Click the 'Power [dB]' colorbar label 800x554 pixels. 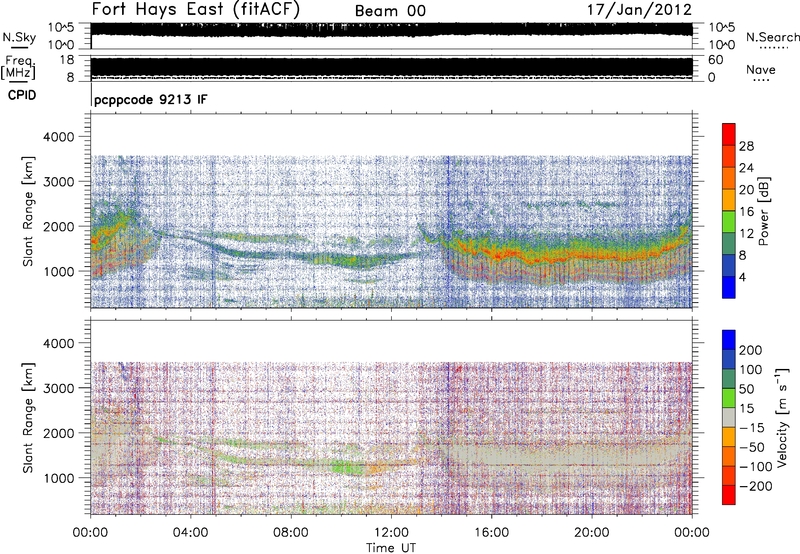(x=763, y=211)
